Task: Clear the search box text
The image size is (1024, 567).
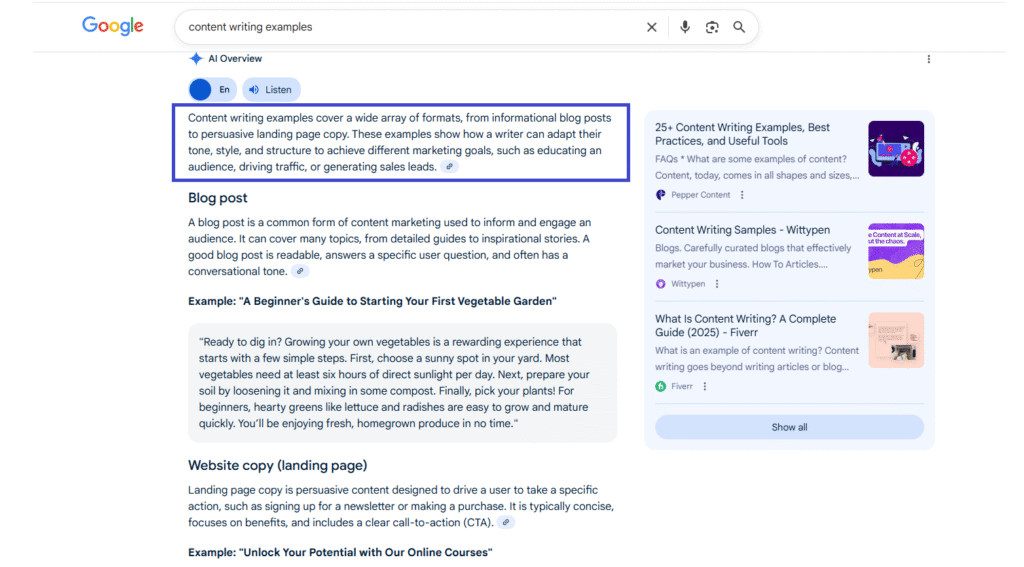Action: click(x=652, y=28)
